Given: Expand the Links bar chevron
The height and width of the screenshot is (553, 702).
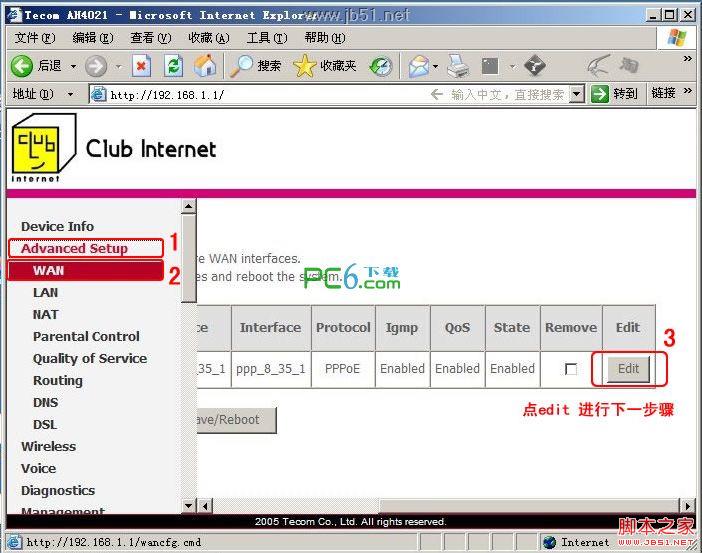Looking at the screenshot, I should pyautogui.click(x=687, y=91).
